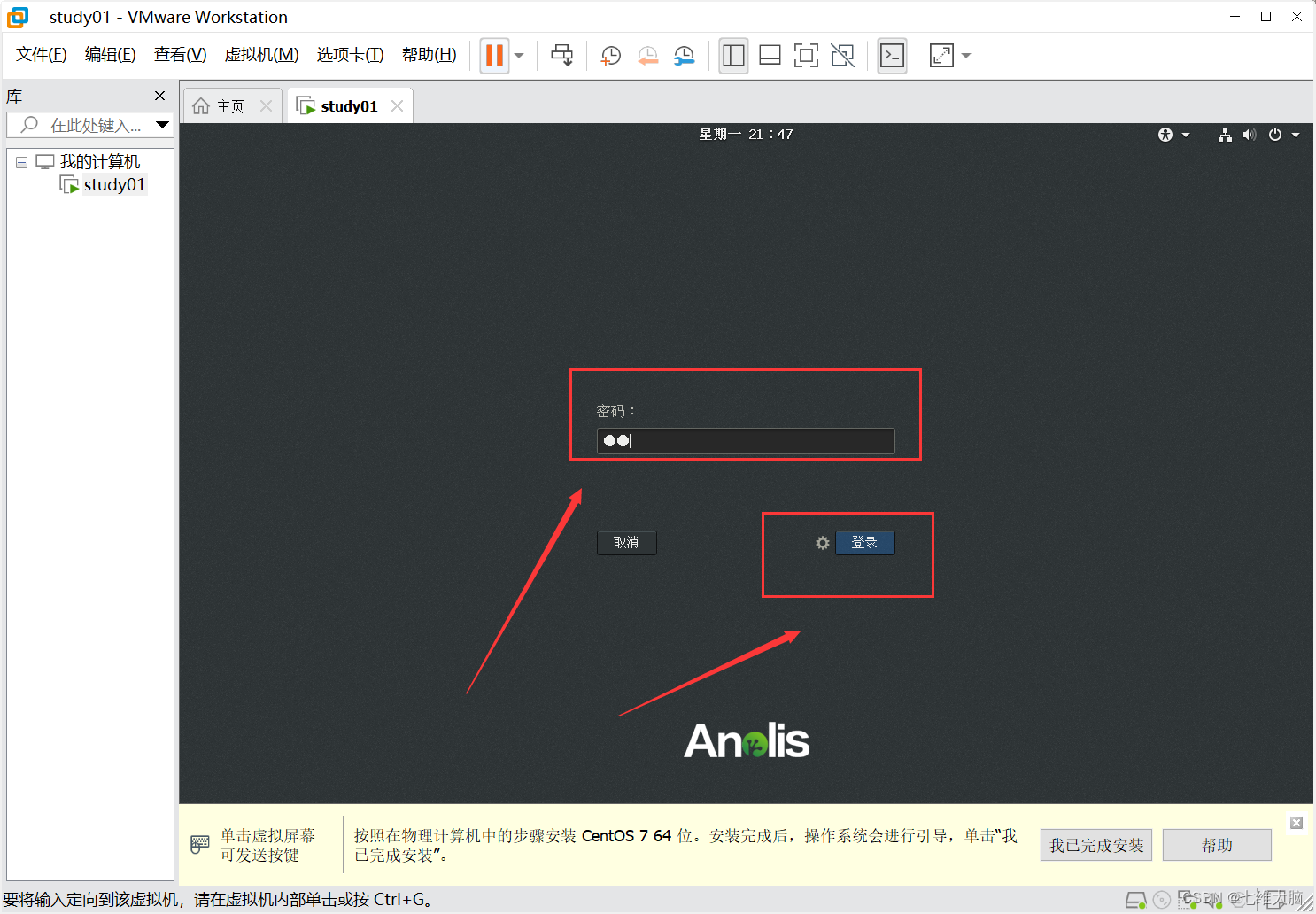Image resolution: width=1316 pixels, height=914 pixels.
Task: Open the 帮助(H) menu
Action: 430,55
